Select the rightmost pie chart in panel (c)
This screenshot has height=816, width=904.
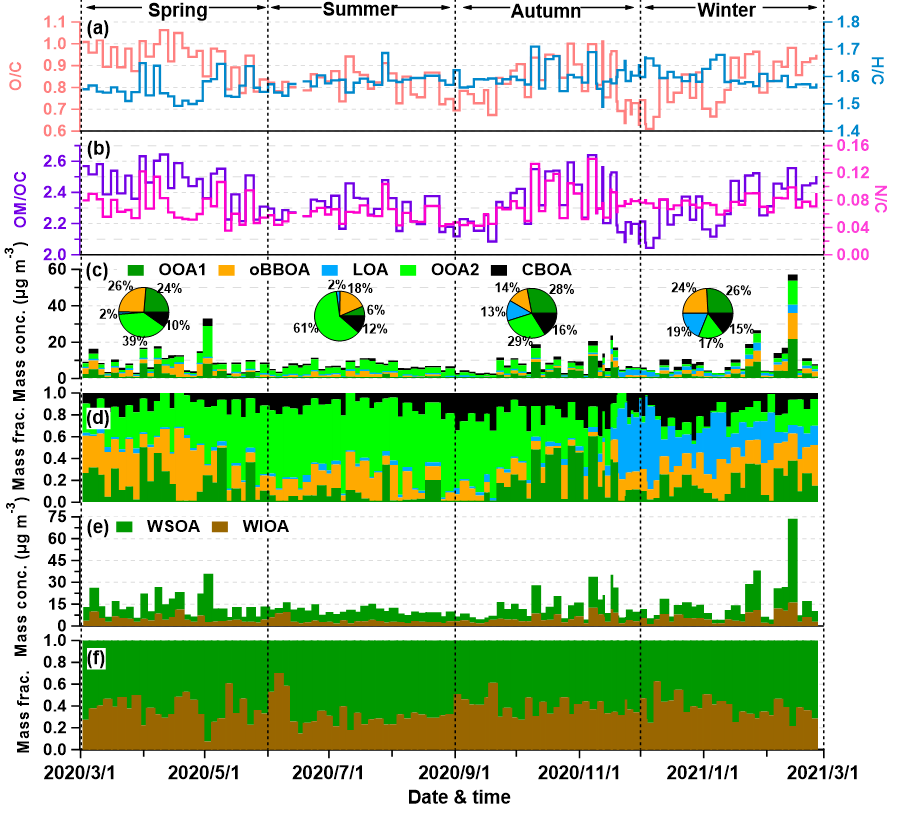tap(708, 313)
